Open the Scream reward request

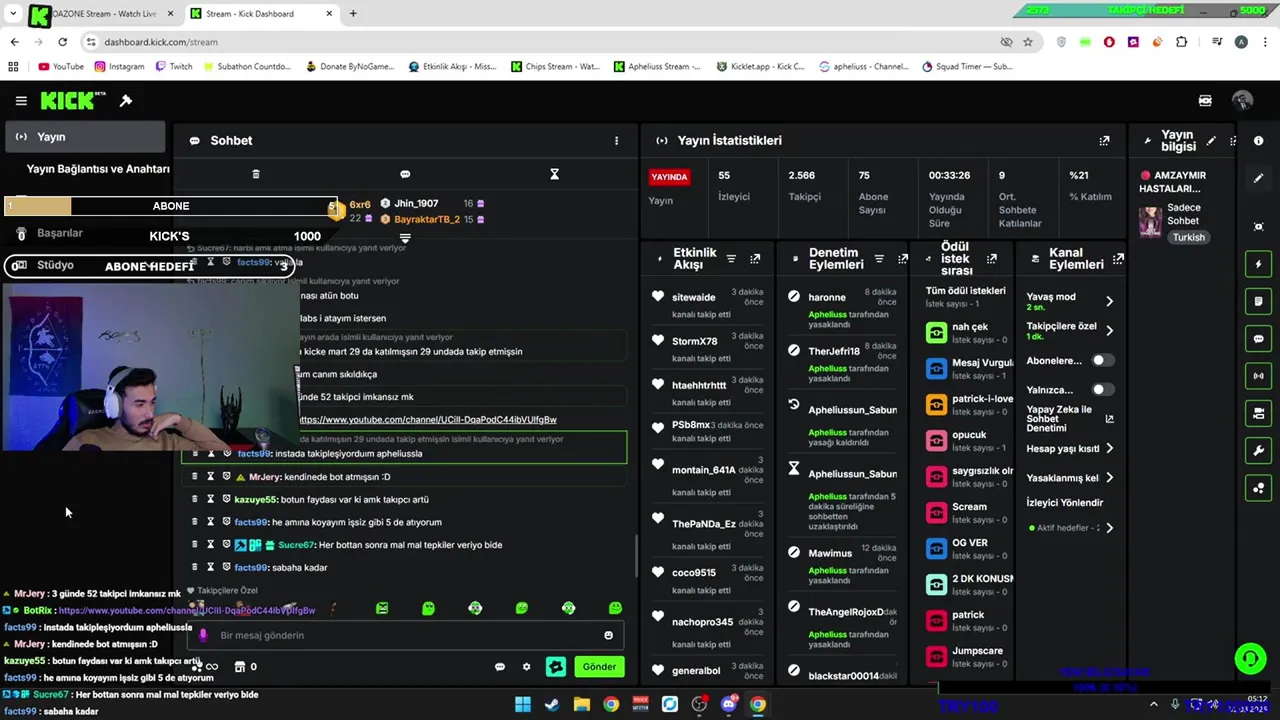coord(969,512)
